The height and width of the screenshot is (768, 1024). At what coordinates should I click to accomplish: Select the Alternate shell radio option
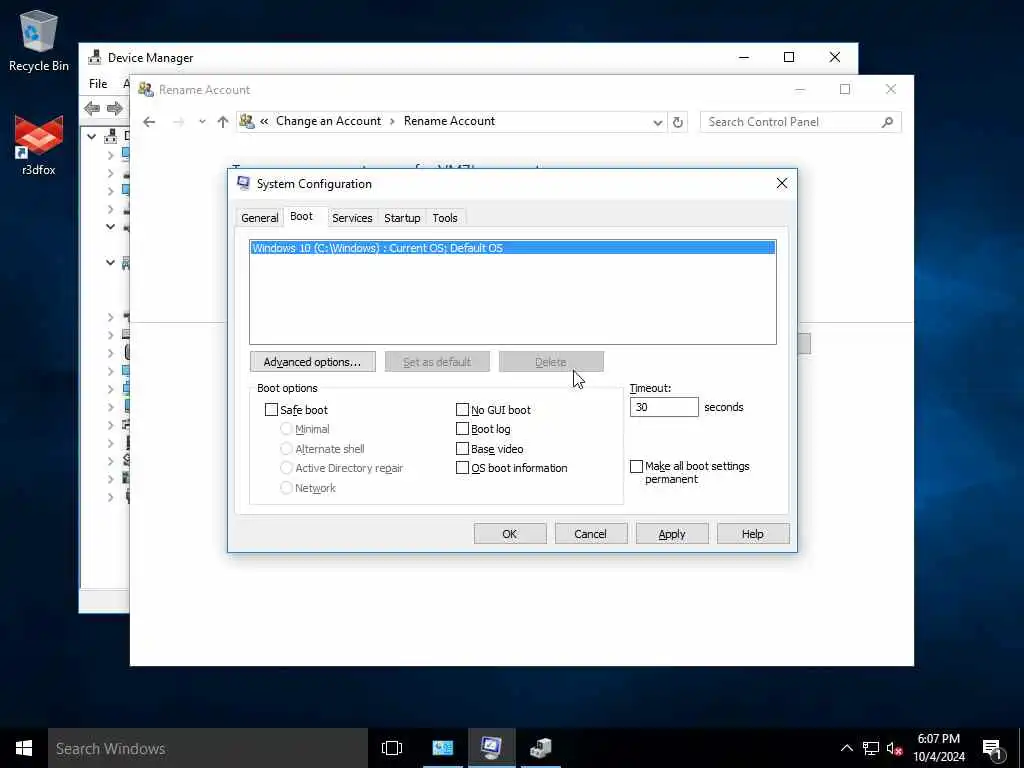286,449
